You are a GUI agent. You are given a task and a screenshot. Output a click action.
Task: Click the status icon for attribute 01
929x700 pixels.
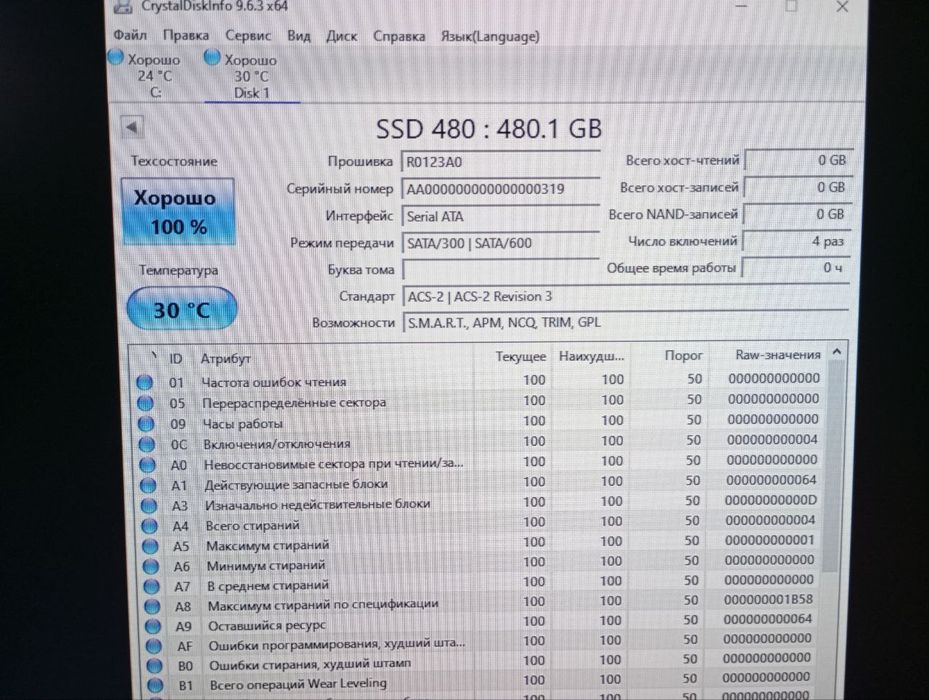pyautogui.click(x=145, y=382)
